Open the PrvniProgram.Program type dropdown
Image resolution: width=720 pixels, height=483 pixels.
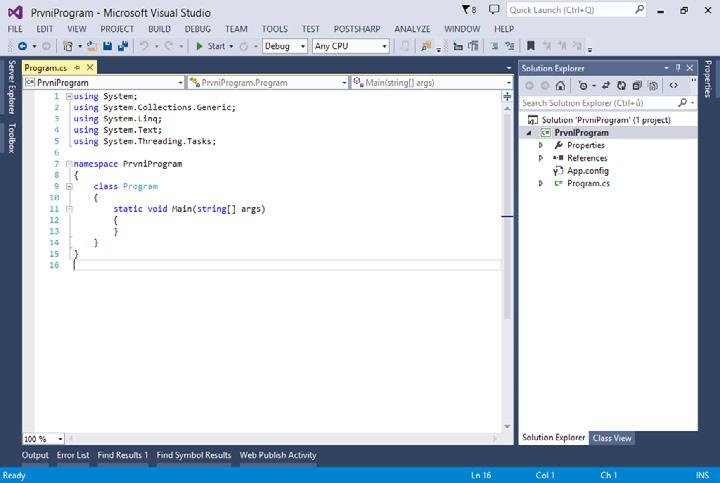[267, 83]
